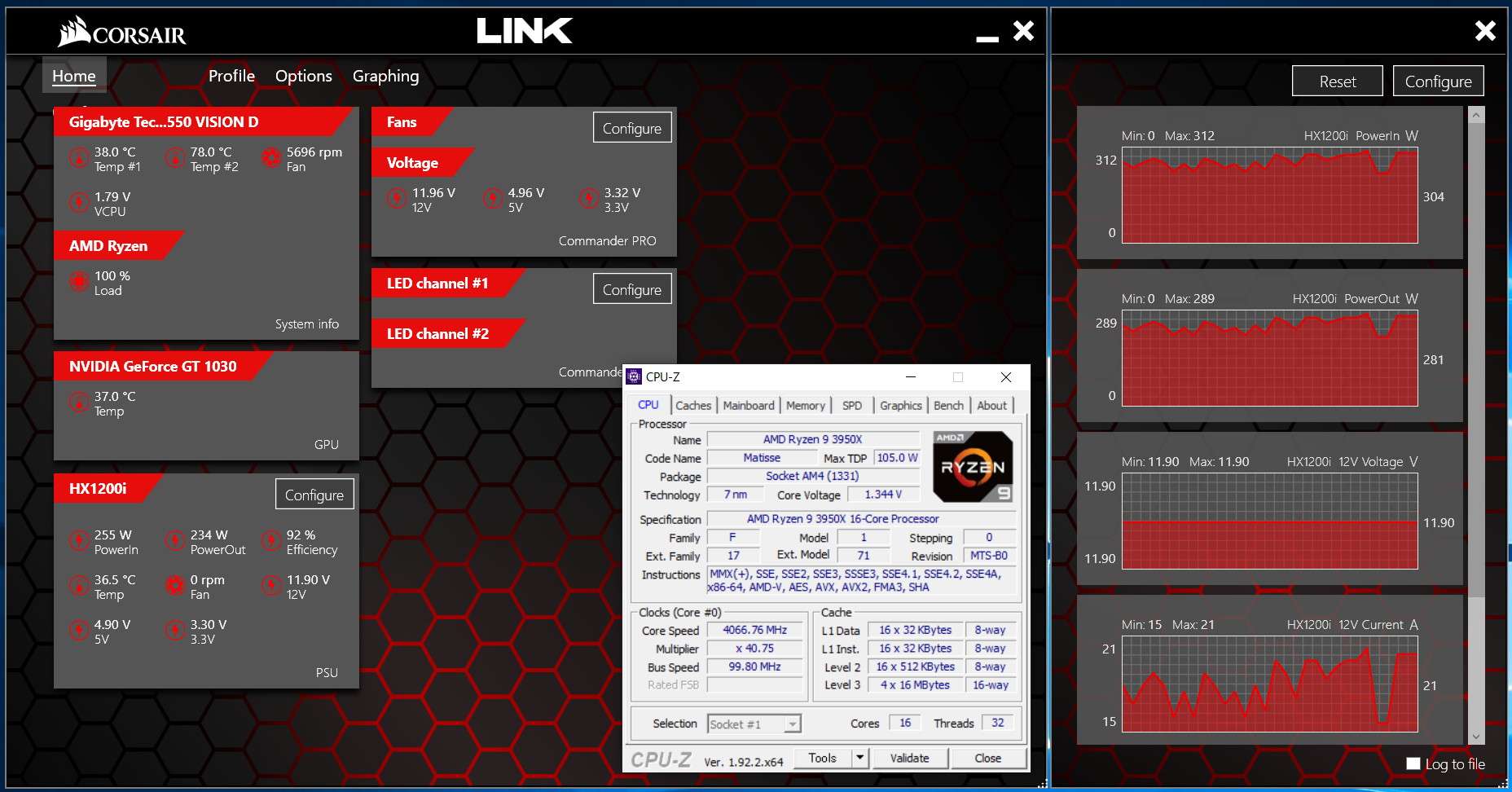Click the CPU-Z app icon in title bar

coord(634,376)
